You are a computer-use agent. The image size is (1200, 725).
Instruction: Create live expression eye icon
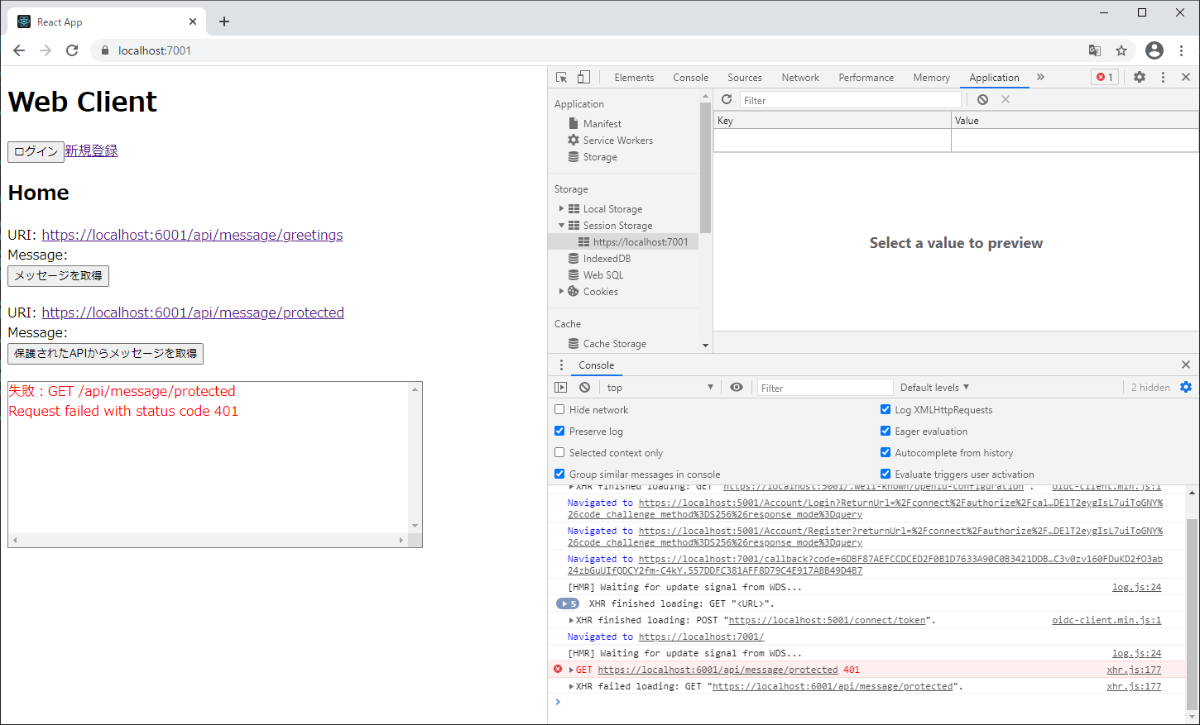point(736,387)
